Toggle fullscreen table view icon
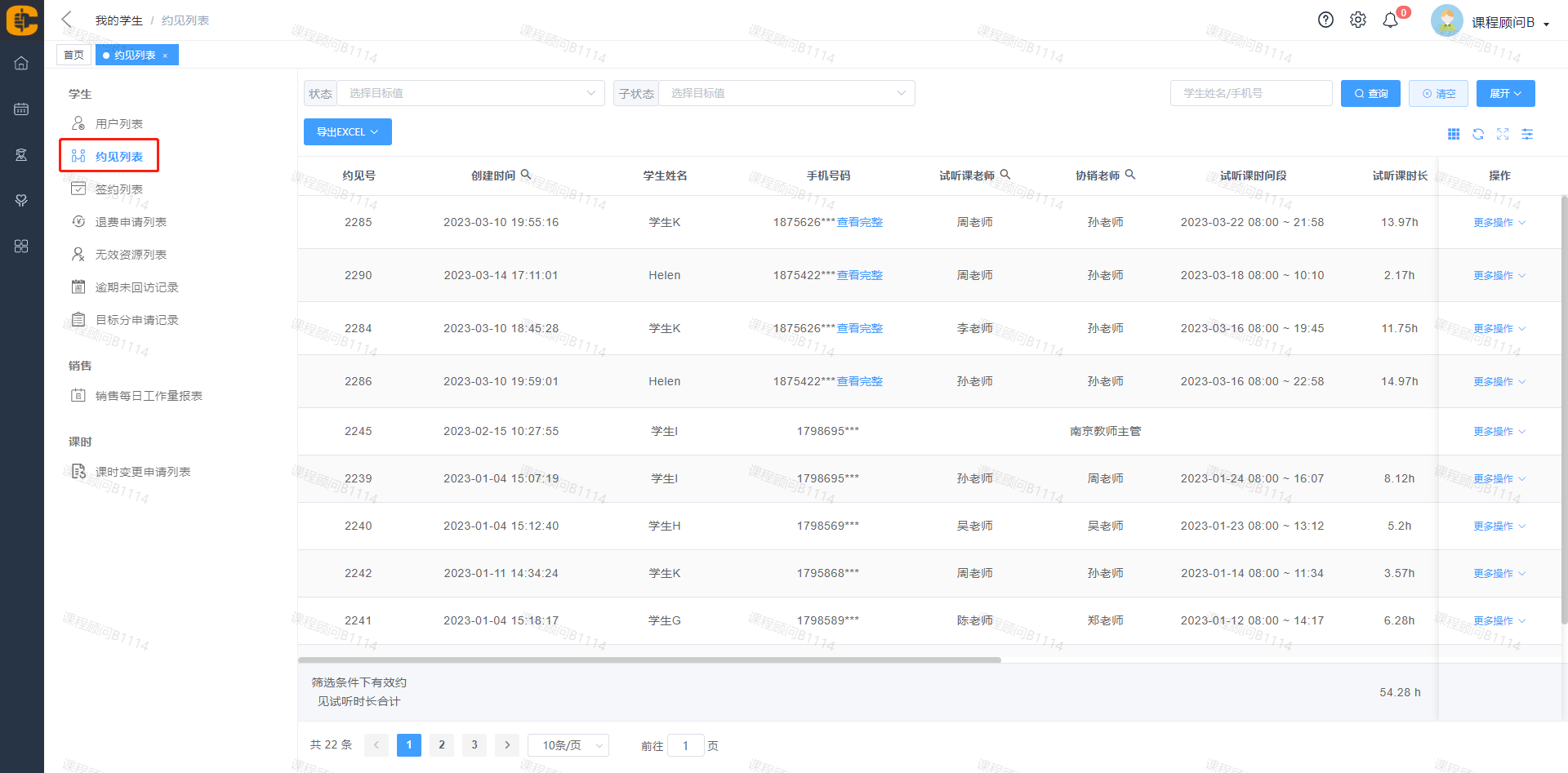 (x=1503, y=134)
